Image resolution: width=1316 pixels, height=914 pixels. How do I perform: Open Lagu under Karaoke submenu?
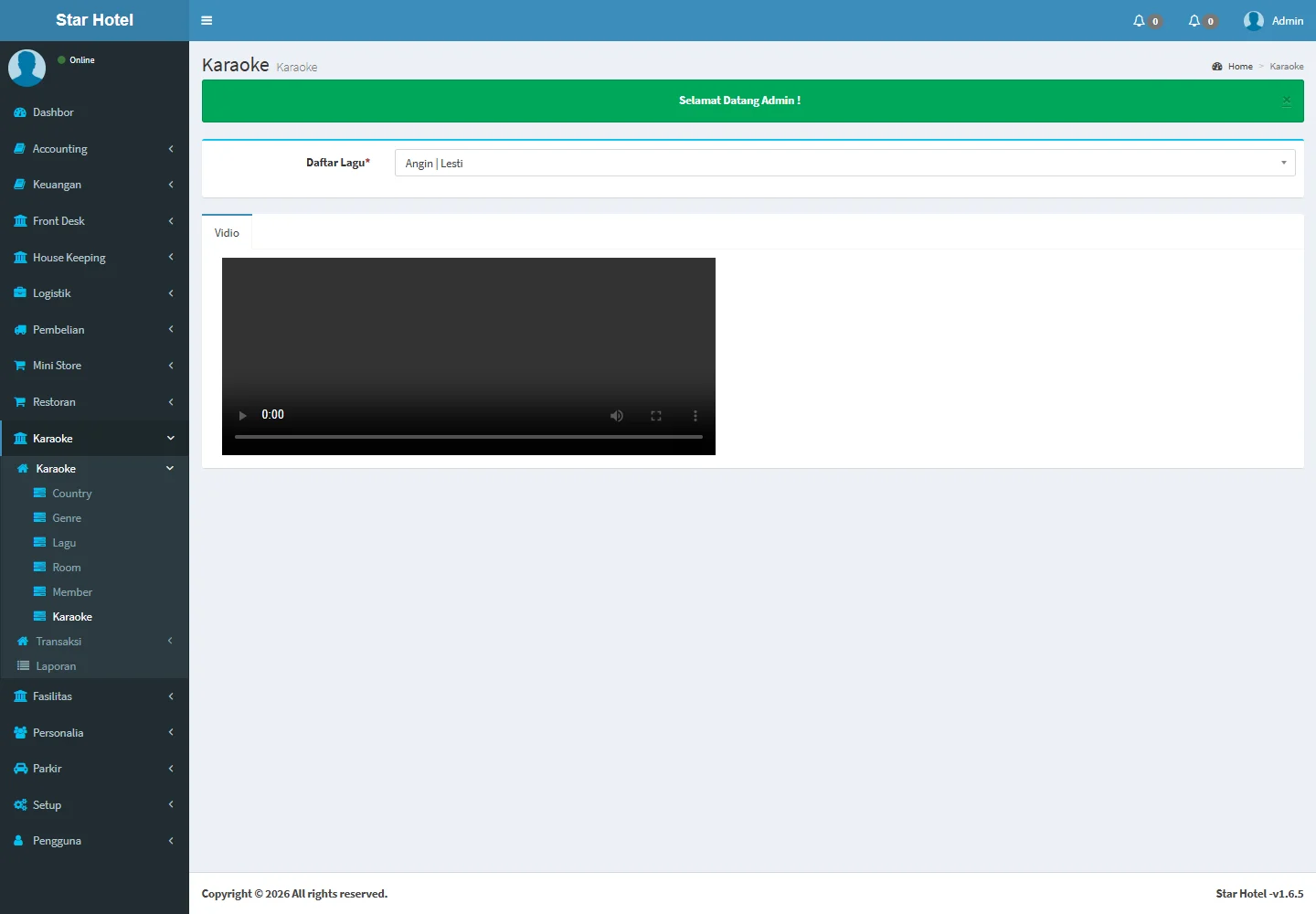point(64,543)
